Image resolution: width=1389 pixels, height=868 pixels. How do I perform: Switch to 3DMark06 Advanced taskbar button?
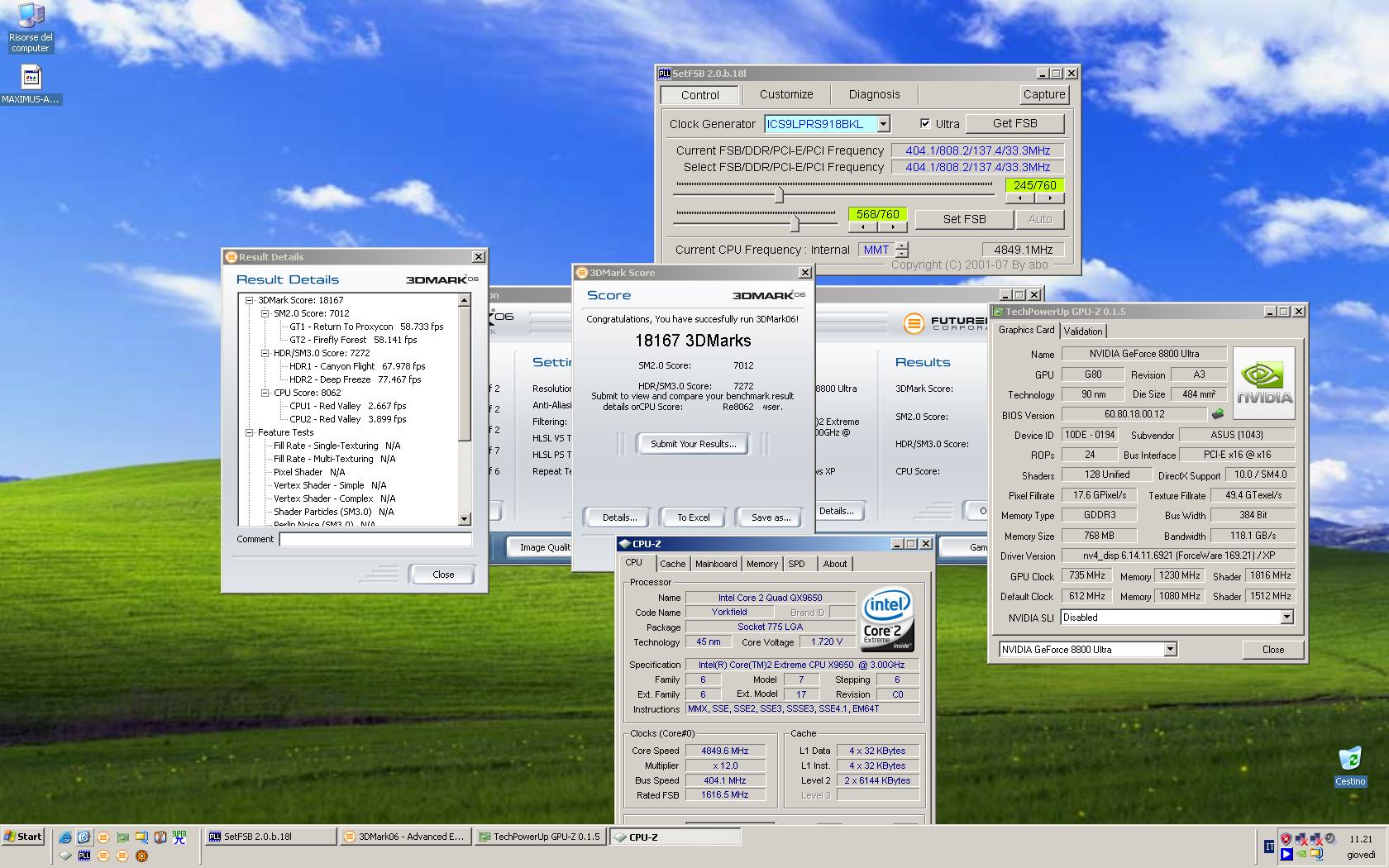click(405, 837)
